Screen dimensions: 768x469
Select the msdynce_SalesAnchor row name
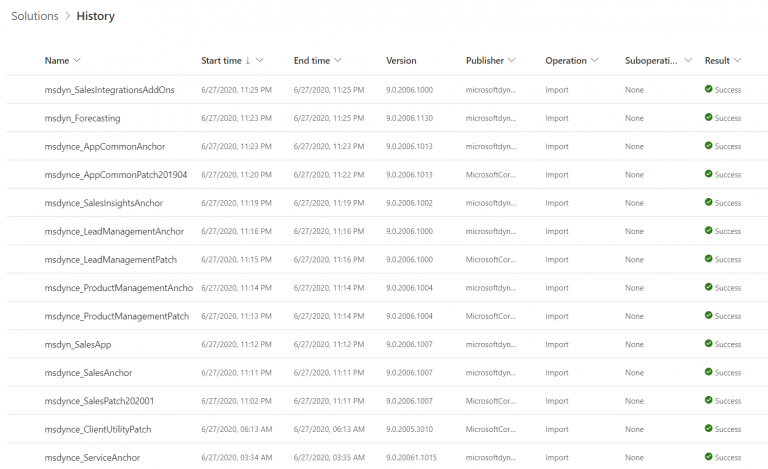(88, 373)
